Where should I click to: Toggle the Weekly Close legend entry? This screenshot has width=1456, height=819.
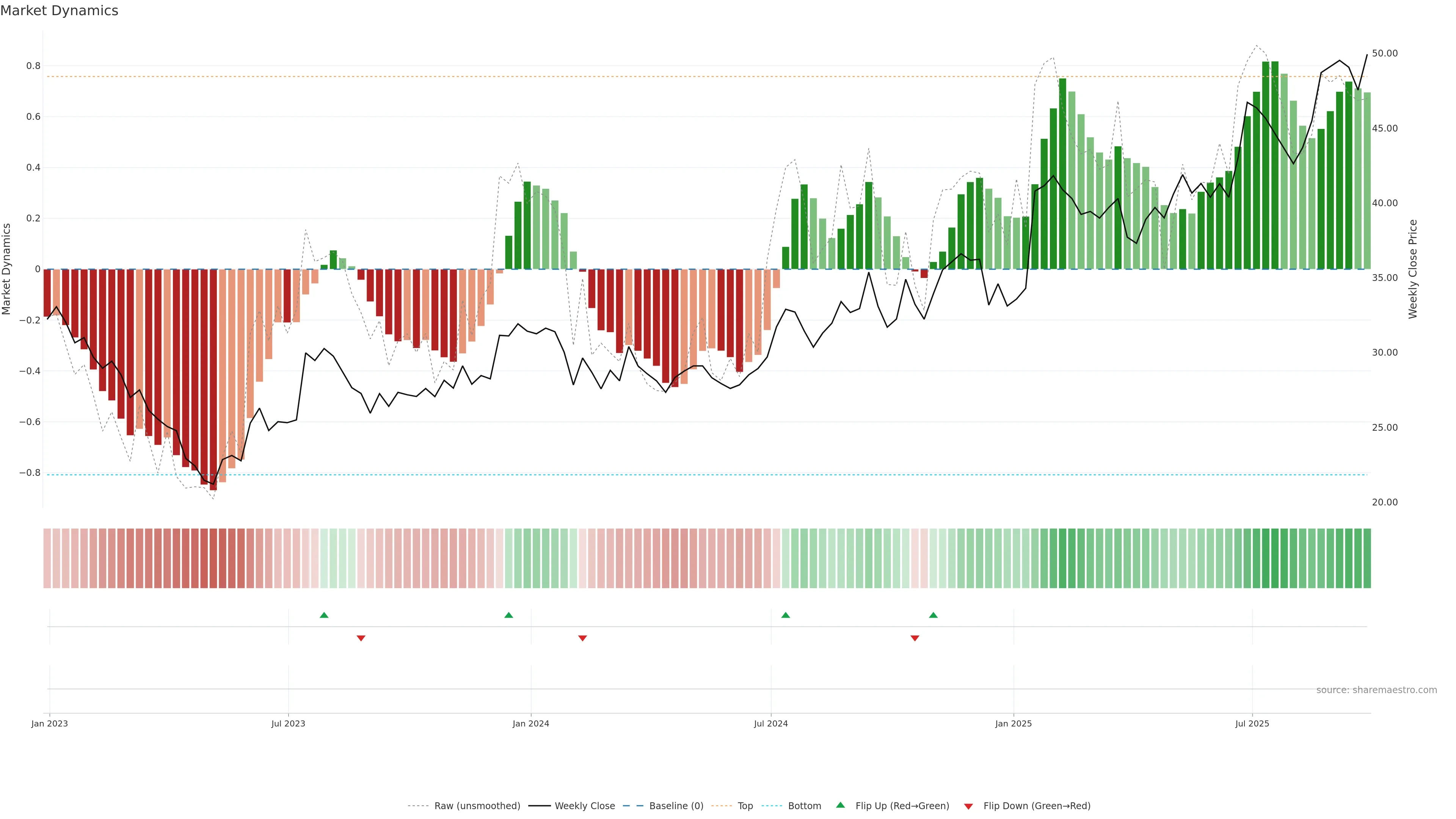click(x=584, y=806)
